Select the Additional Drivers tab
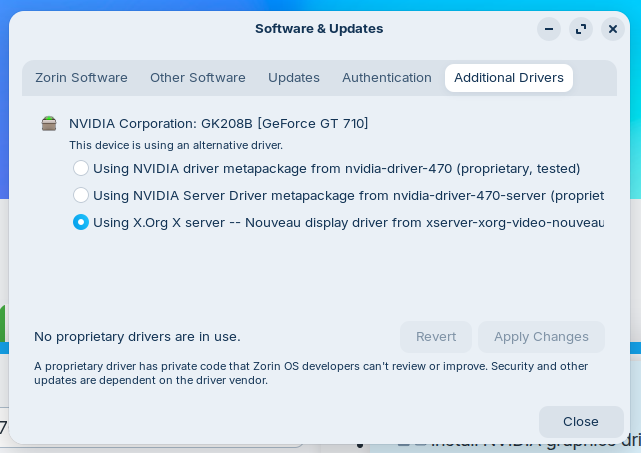The width and height of the screenshot is (641, 453). tap(509, 78)
